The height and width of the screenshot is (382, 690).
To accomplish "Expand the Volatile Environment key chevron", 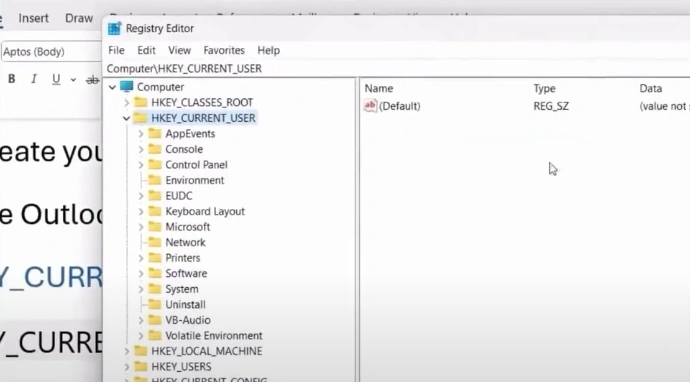I will (141, 336).
